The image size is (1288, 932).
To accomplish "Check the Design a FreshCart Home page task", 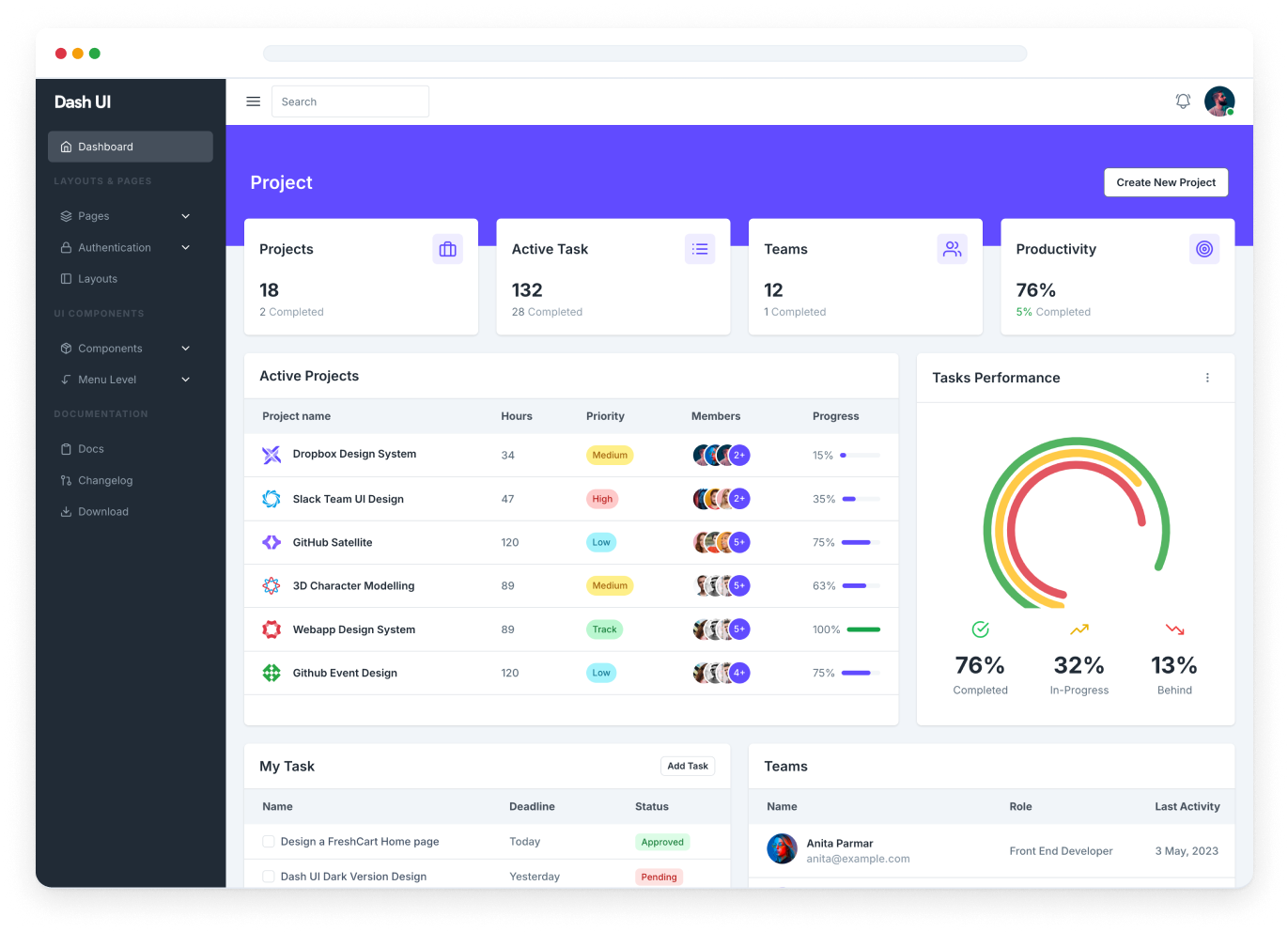I will (269, 842).
